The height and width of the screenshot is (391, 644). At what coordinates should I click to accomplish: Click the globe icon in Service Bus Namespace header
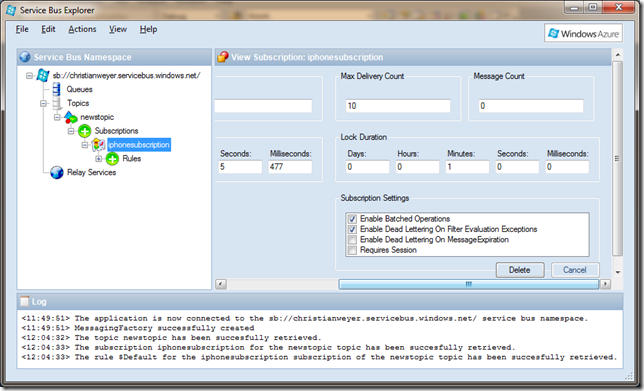[x=25, y=57]
